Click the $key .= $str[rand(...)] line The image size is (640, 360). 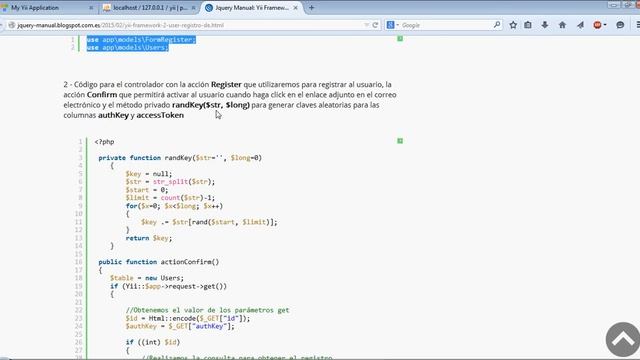(x=209, y=222)
